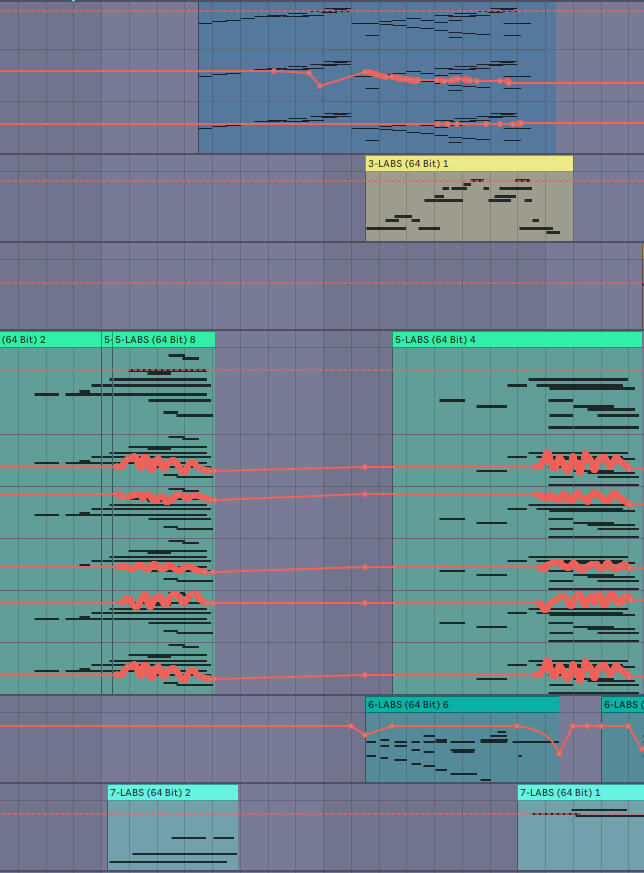Screen dimensions: 644x873
Task: Select the 7-LABS (64 Bit) 1 clip header
Action: click(x=580, y=793)
